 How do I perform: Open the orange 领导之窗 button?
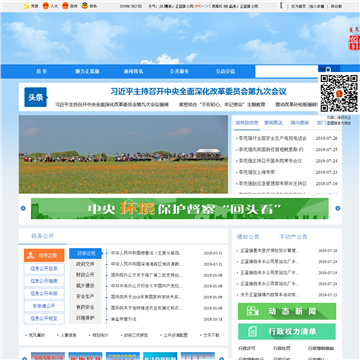pos(44,256)
